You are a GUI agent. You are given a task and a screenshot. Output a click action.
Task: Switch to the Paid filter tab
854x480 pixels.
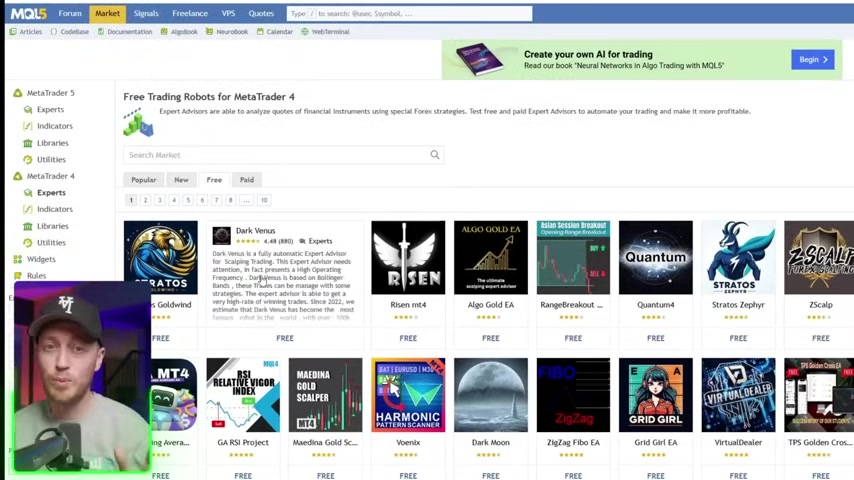pyautogui.click(x=247, y=180)
